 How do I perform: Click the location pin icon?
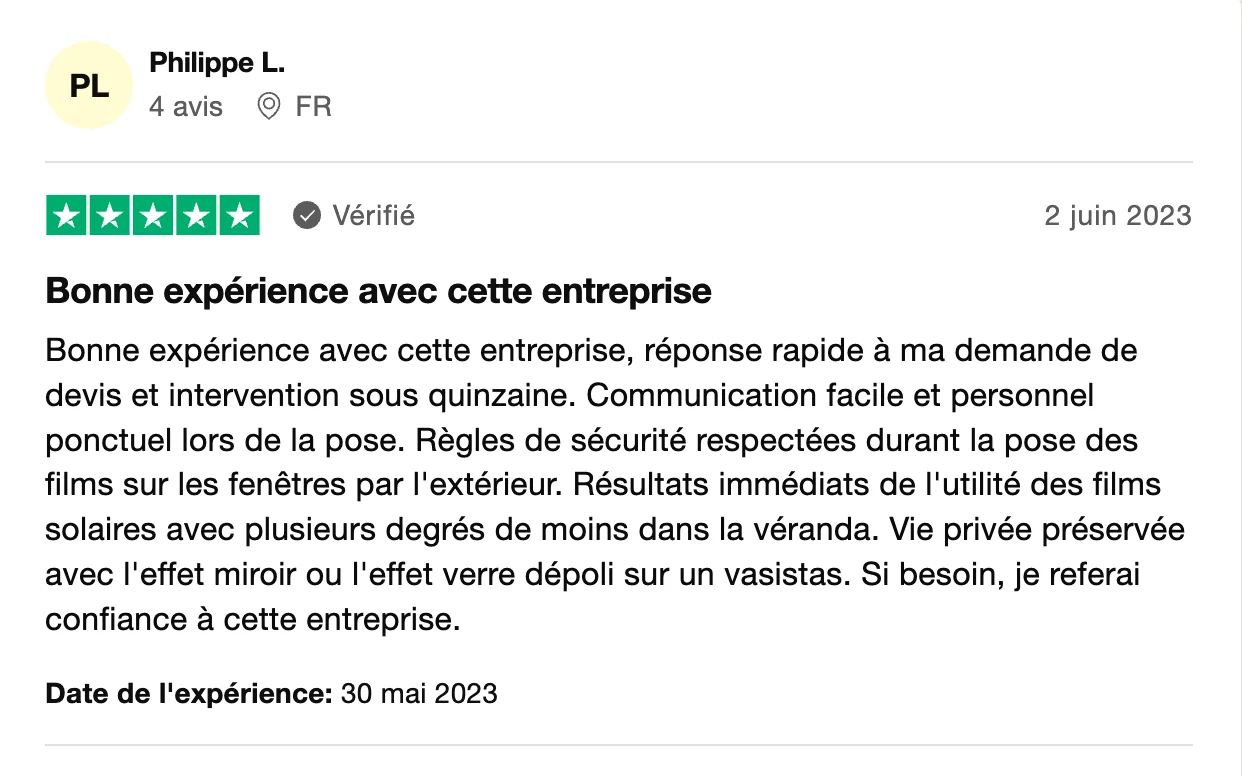click(268, 106)
